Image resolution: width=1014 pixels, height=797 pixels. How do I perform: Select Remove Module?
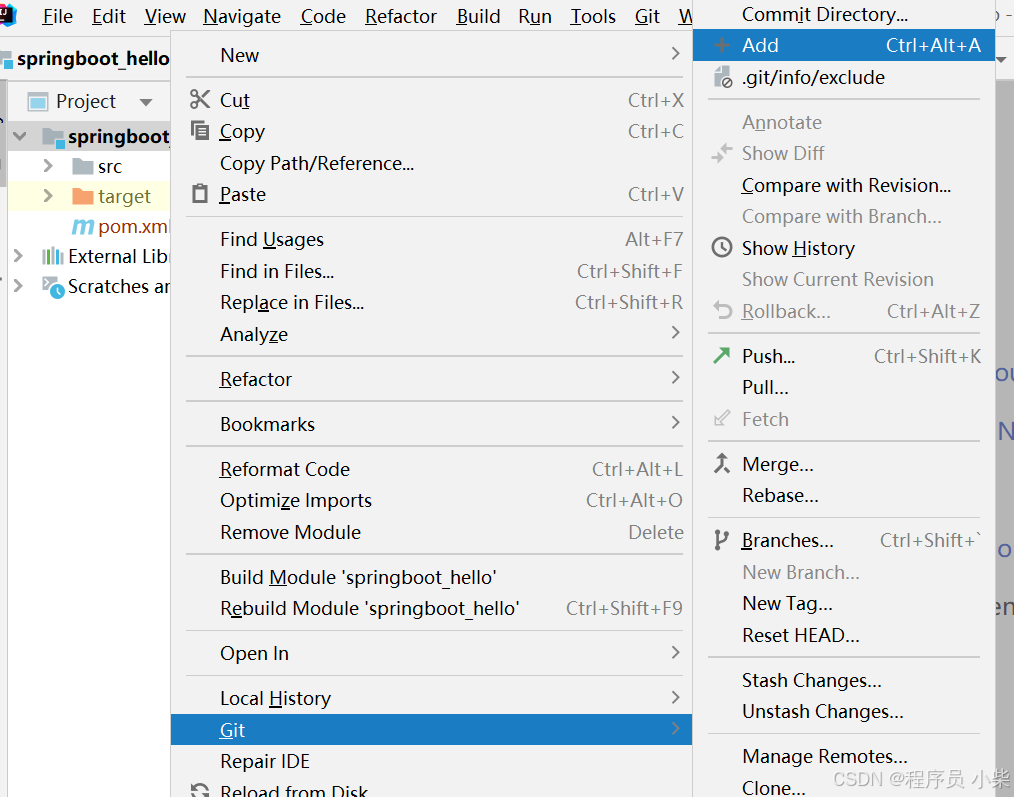pyautogui.click(x=431, y=532)
